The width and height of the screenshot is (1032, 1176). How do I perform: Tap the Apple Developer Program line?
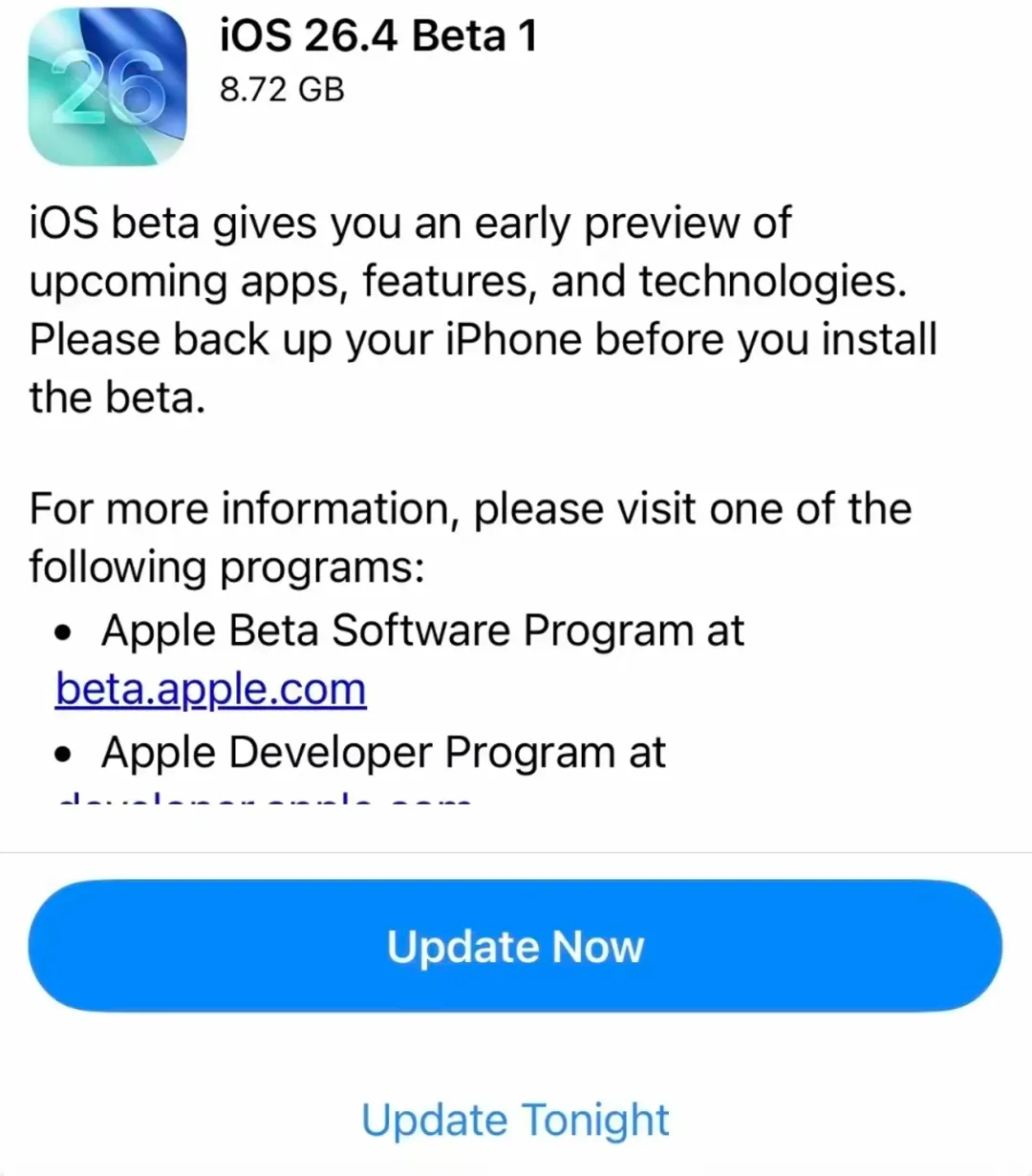point(383,753)
